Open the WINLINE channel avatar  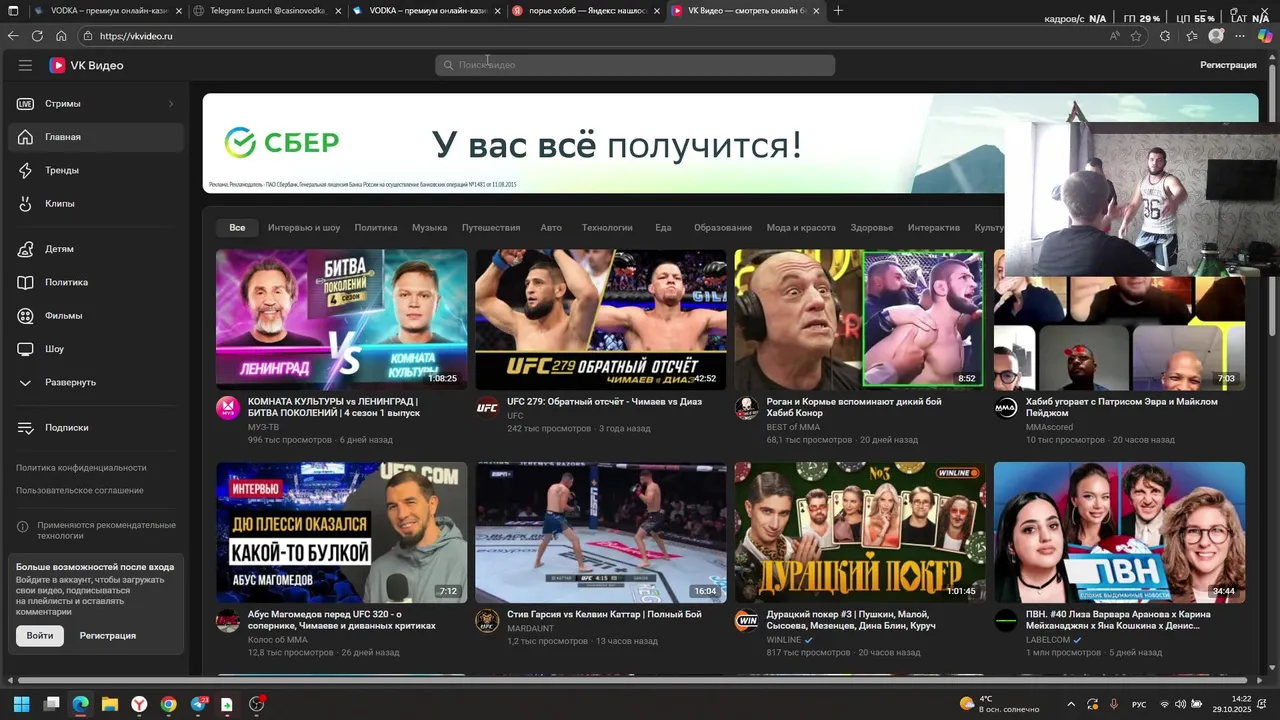747,621
